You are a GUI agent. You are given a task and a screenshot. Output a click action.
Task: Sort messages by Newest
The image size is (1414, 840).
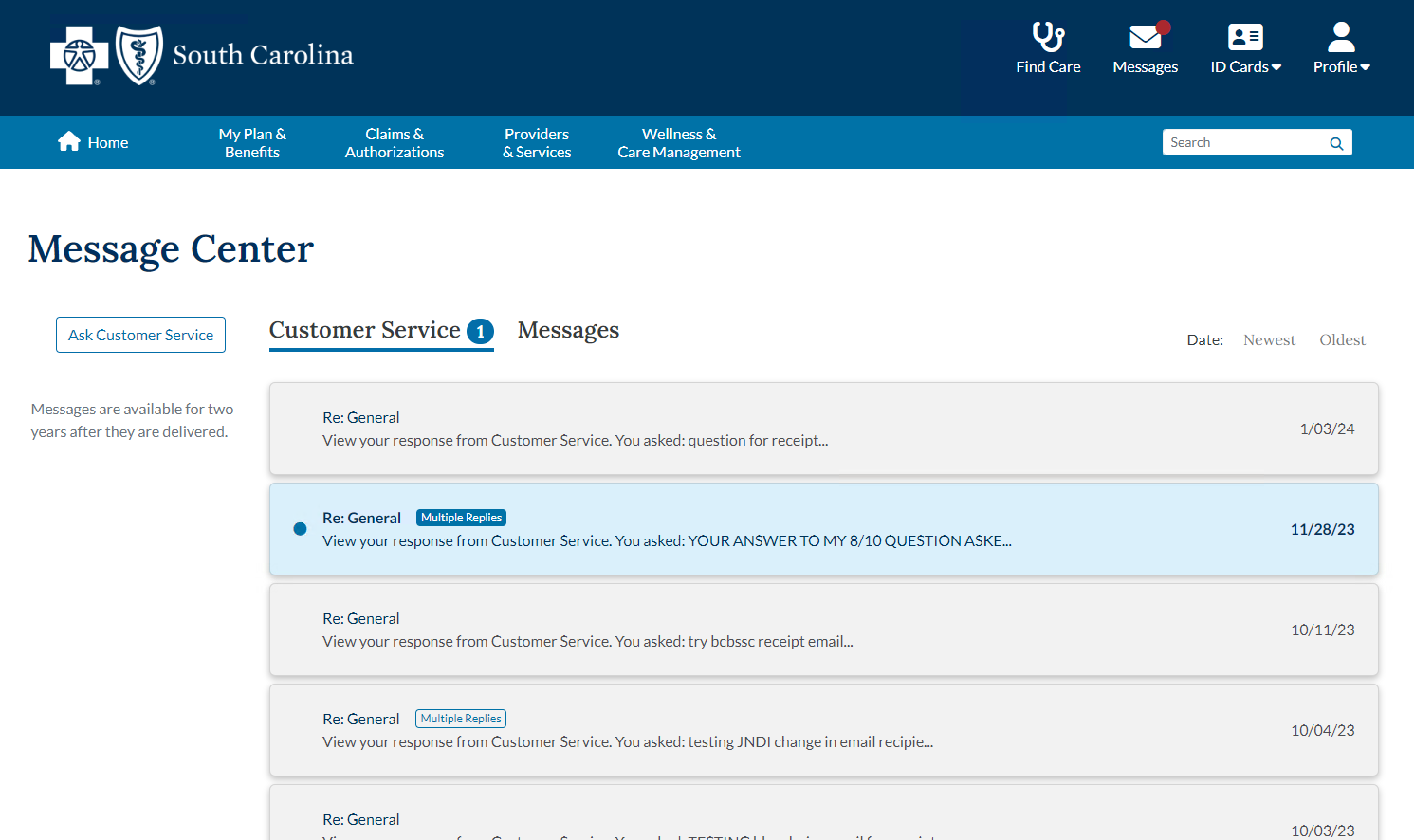[x=1269, y=340]
